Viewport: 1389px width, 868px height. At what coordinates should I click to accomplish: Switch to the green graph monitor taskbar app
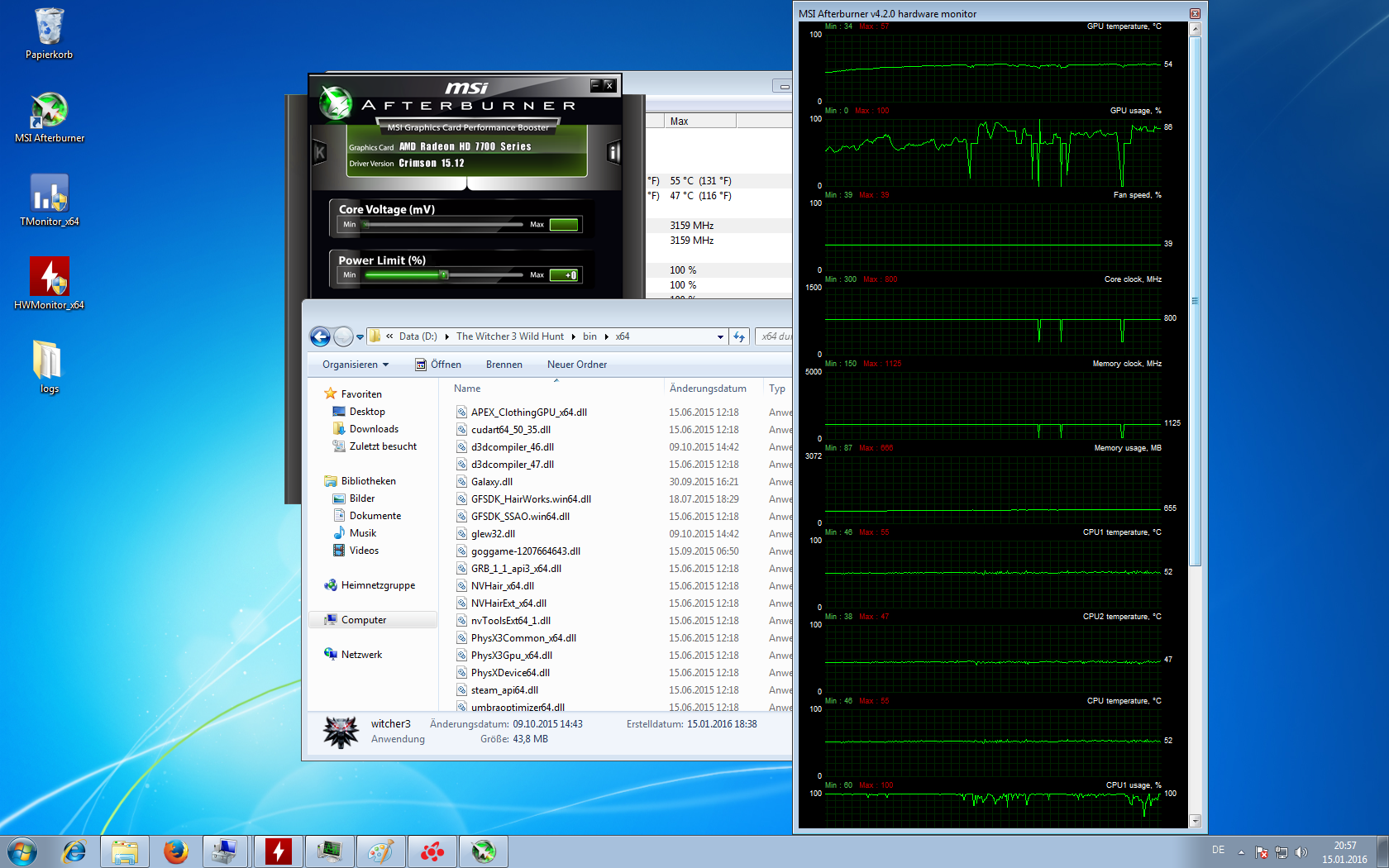(330, 851)
